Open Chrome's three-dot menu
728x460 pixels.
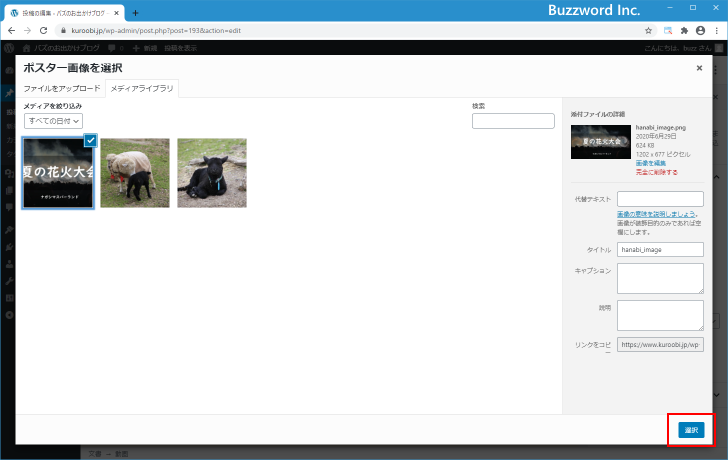tap(716, 31)
